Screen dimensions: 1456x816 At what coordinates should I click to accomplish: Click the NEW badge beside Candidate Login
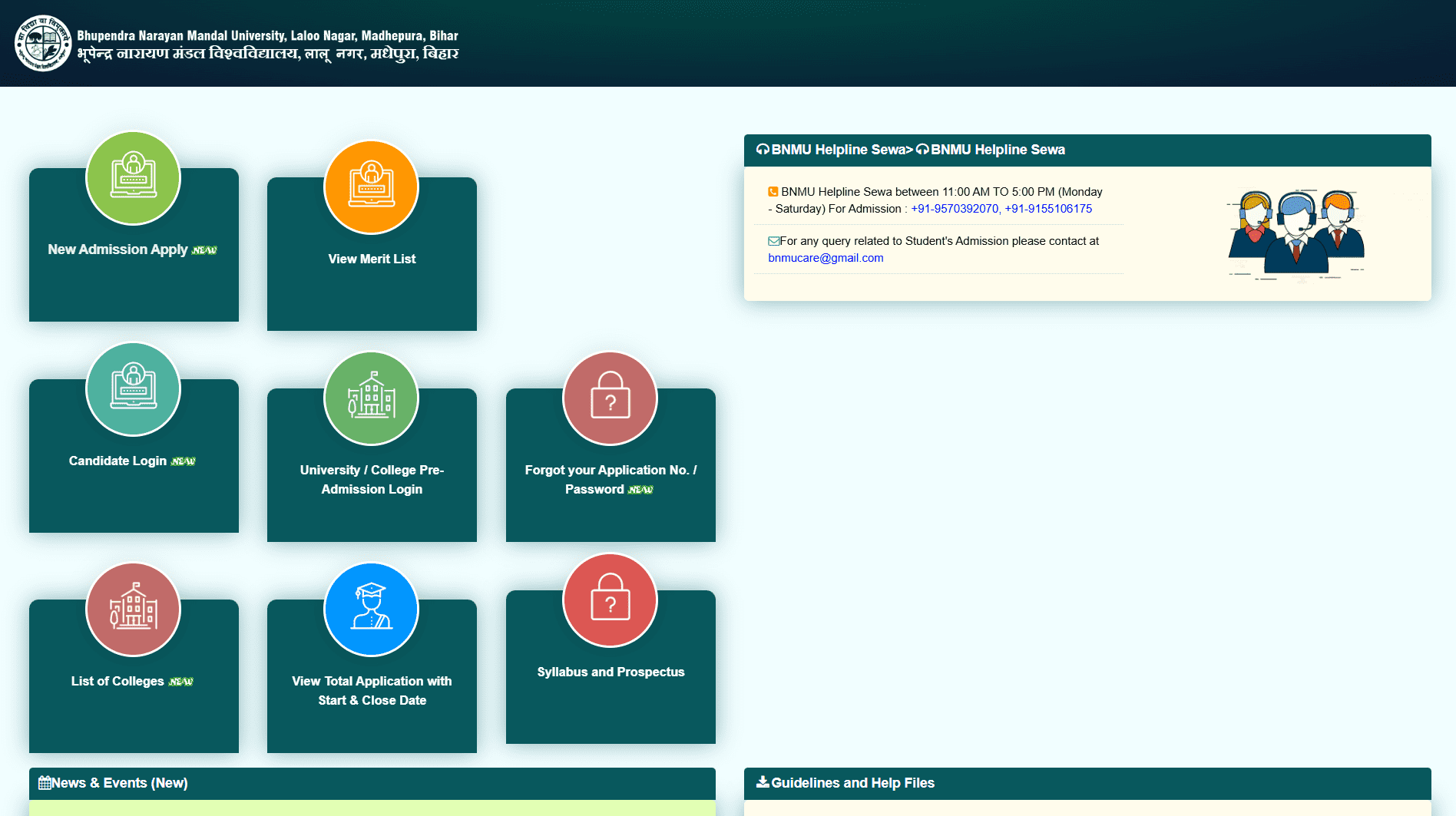[183, 461]
